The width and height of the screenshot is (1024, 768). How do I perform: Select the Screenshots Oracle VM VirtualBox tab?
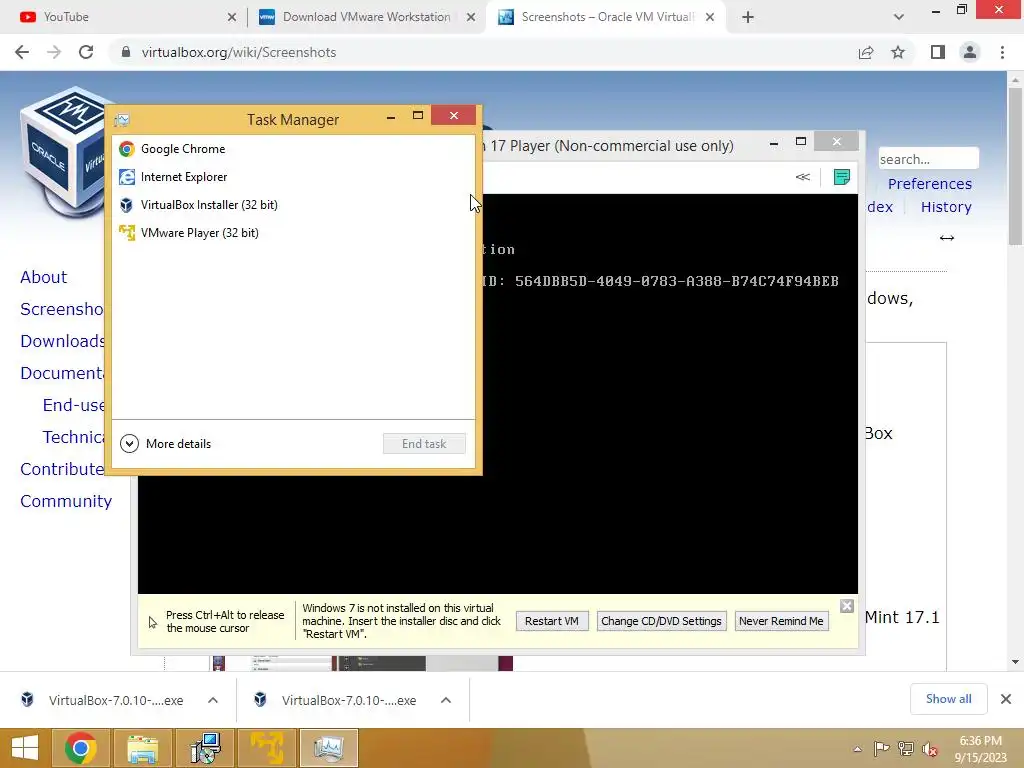coord(607,17)
